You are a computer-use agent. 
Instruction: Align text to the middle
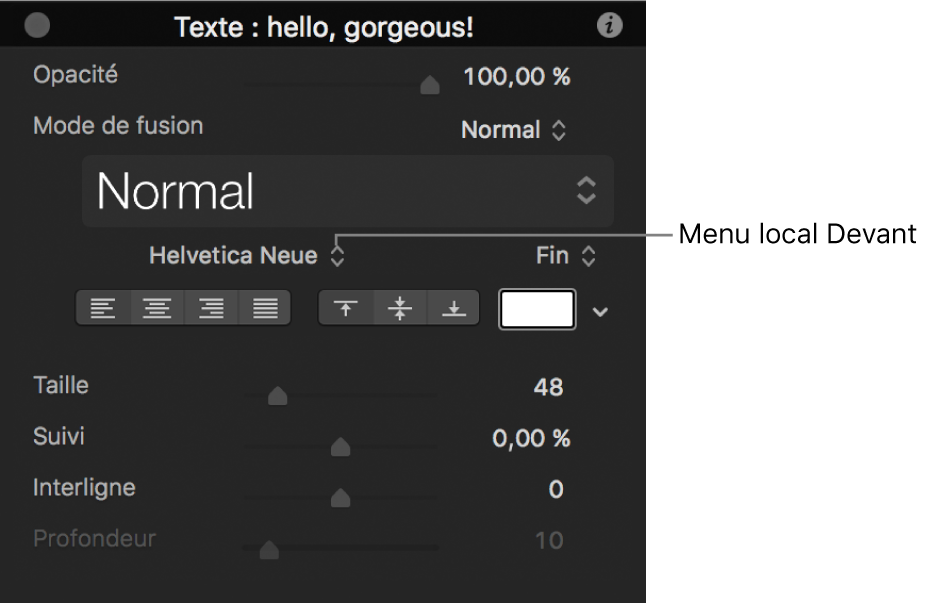400,307
